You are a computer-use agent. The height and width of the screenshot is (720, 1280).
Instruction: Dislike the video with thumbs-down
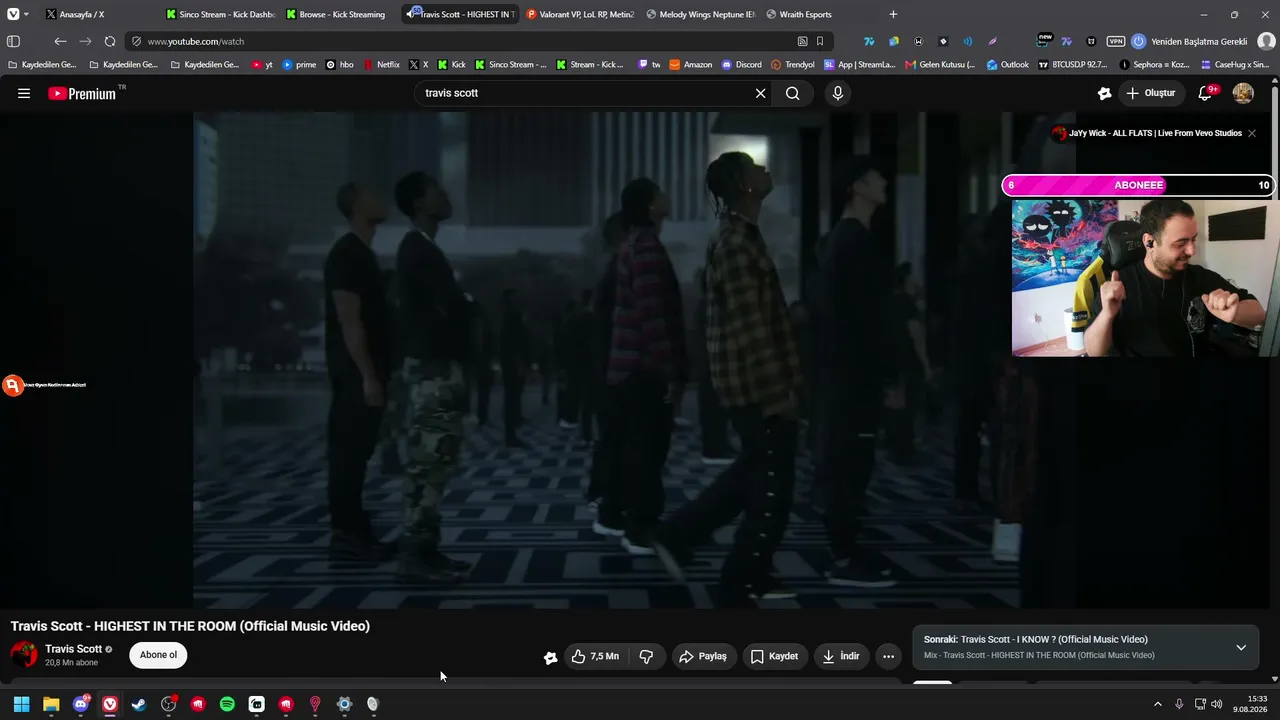(646, 656)
